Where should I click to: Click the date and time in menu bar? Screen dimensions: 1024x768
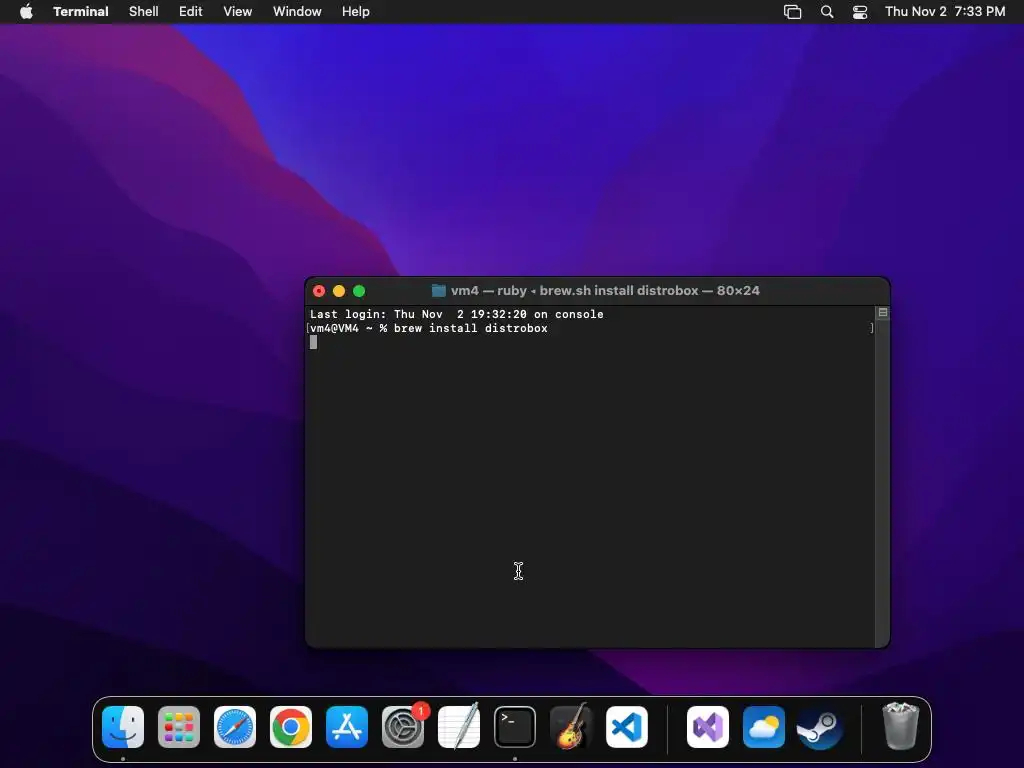[945, 12]
